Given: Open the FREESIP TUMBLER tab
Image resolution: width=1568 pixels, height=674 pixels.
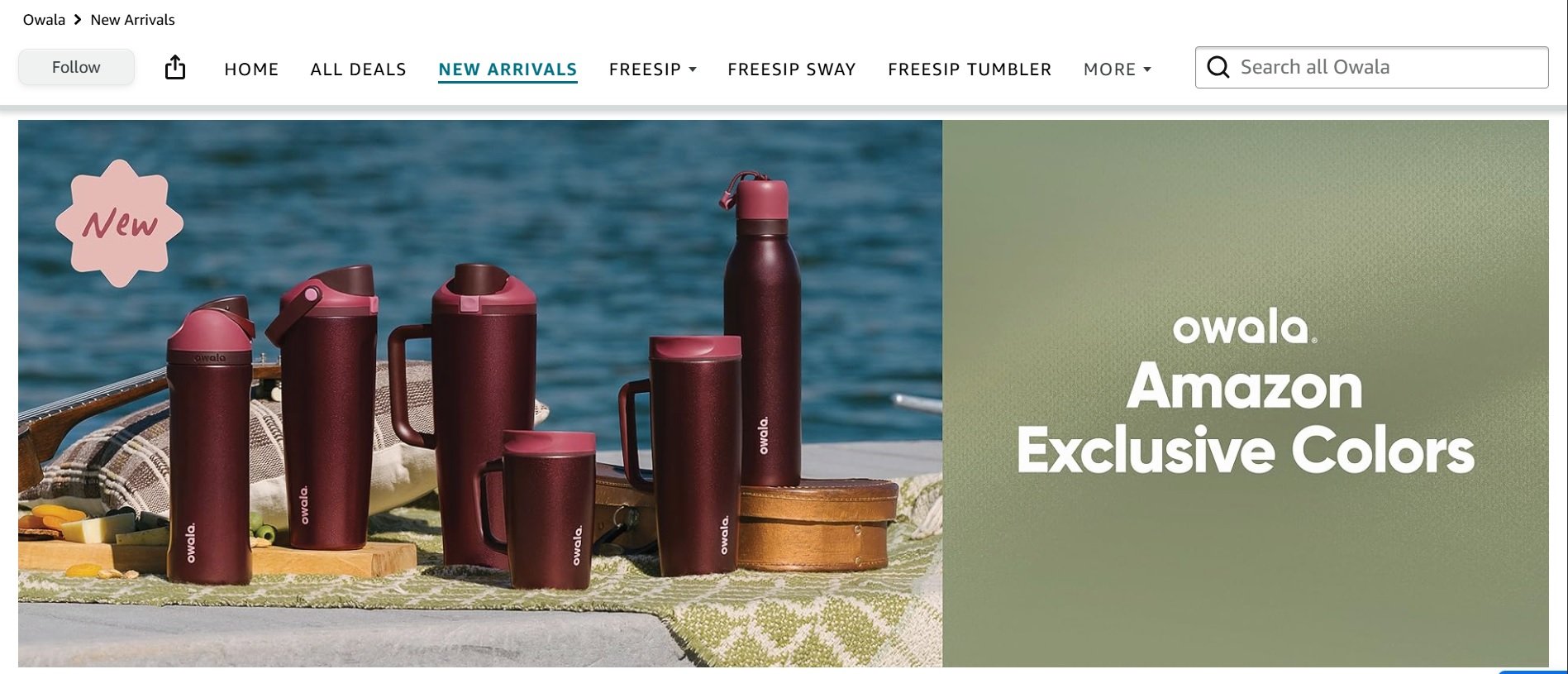Looking at the screenshot, I should pyautogui.click(x=970, y=69).
